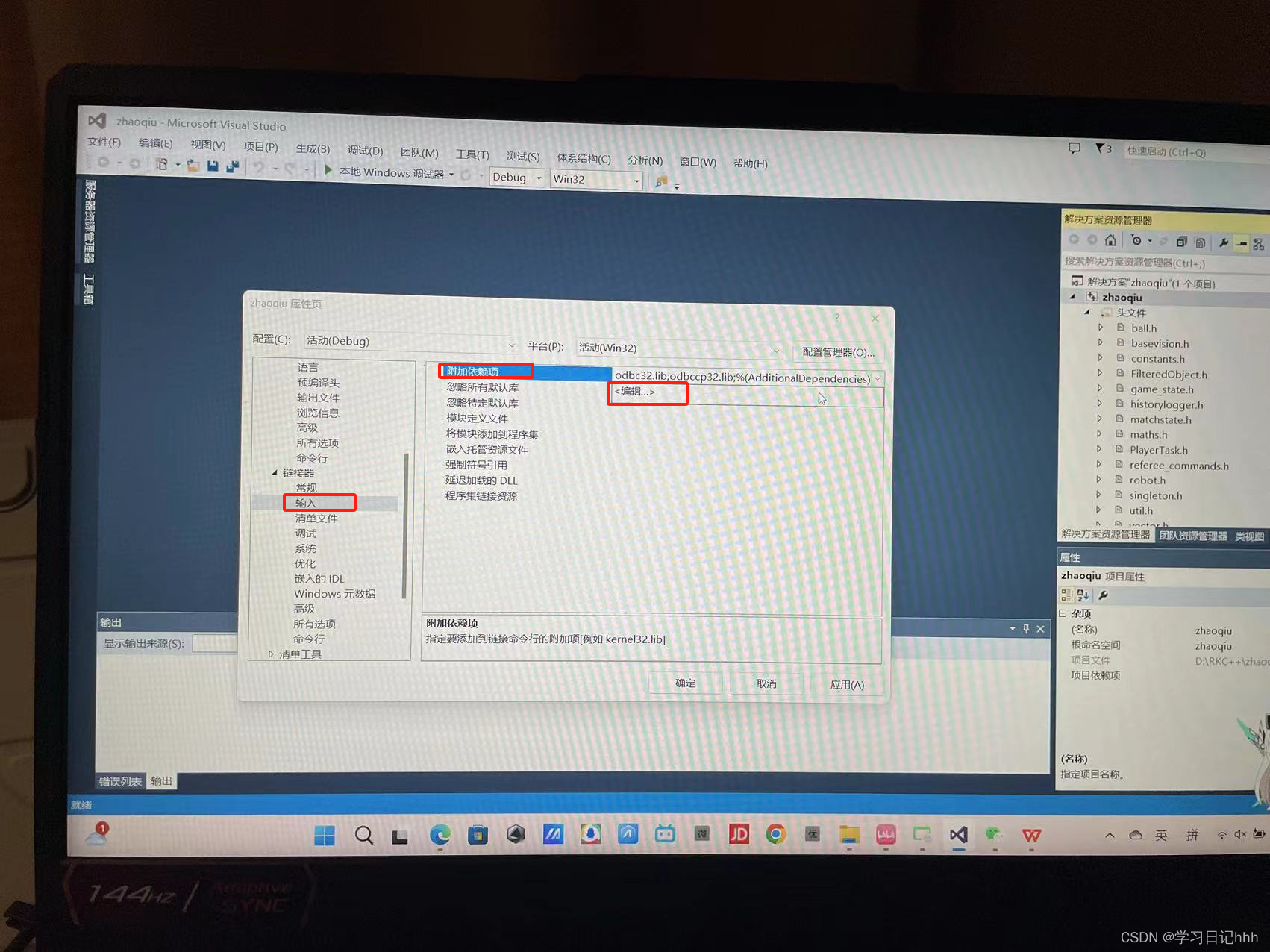Open Microsoft Edge from the taskbar
1270x952 pixels.
click(440, 834)
